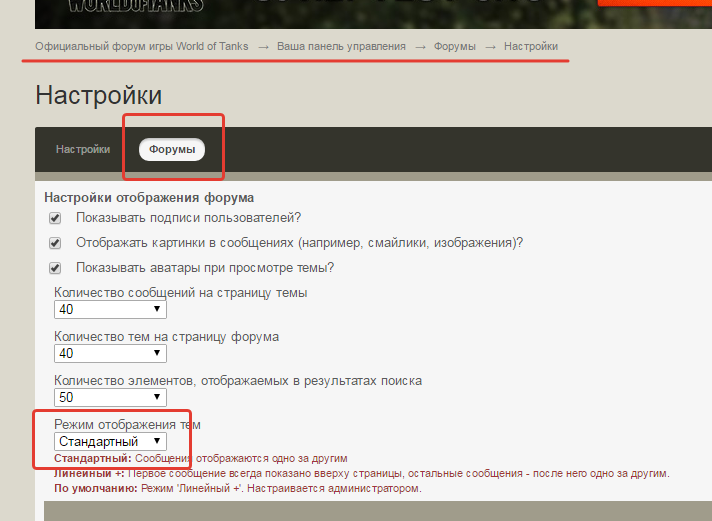Uncheck 'Показывать подписи пользователей?' checkbox
This screenshot has width=712, height=521.
[x=55, y=218]
